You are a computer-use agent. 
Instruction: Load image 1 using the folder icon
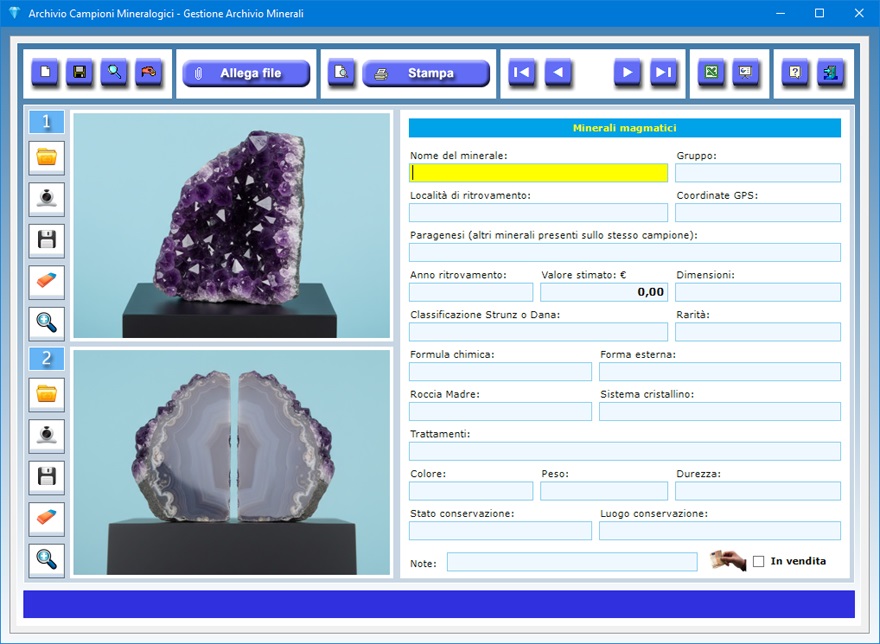[47, 158]
